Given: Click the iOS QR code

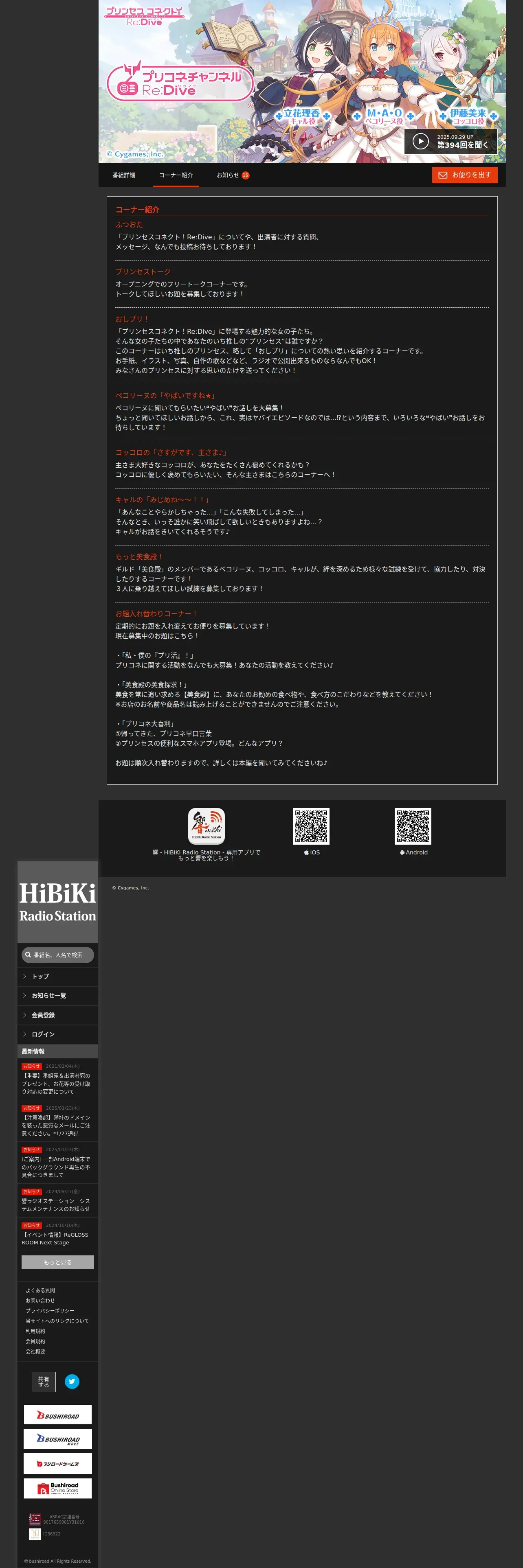Looking at the screenshot, I should [311, 826].
